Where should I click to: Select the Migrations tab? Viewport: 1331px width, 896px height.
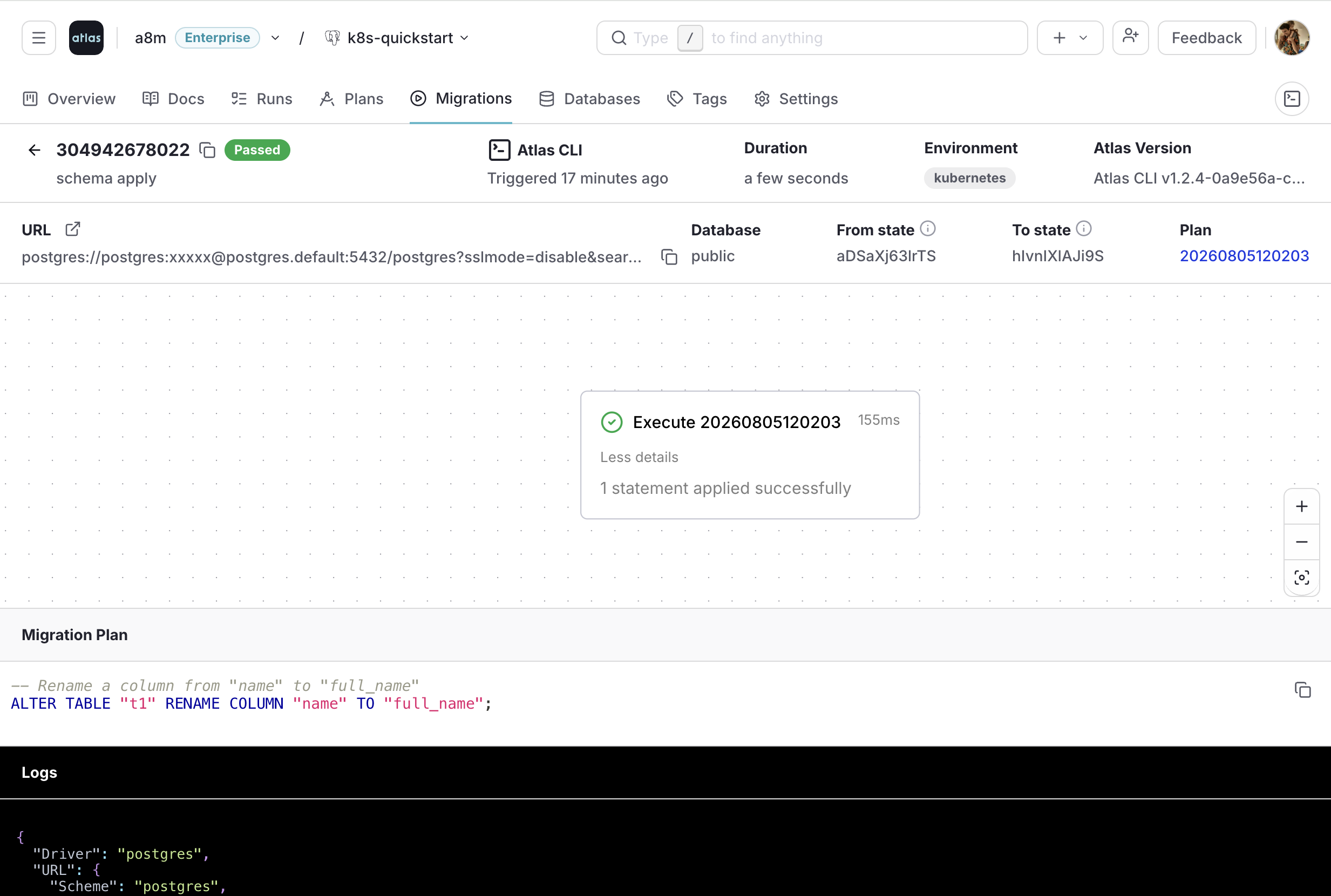click(460, 99)
